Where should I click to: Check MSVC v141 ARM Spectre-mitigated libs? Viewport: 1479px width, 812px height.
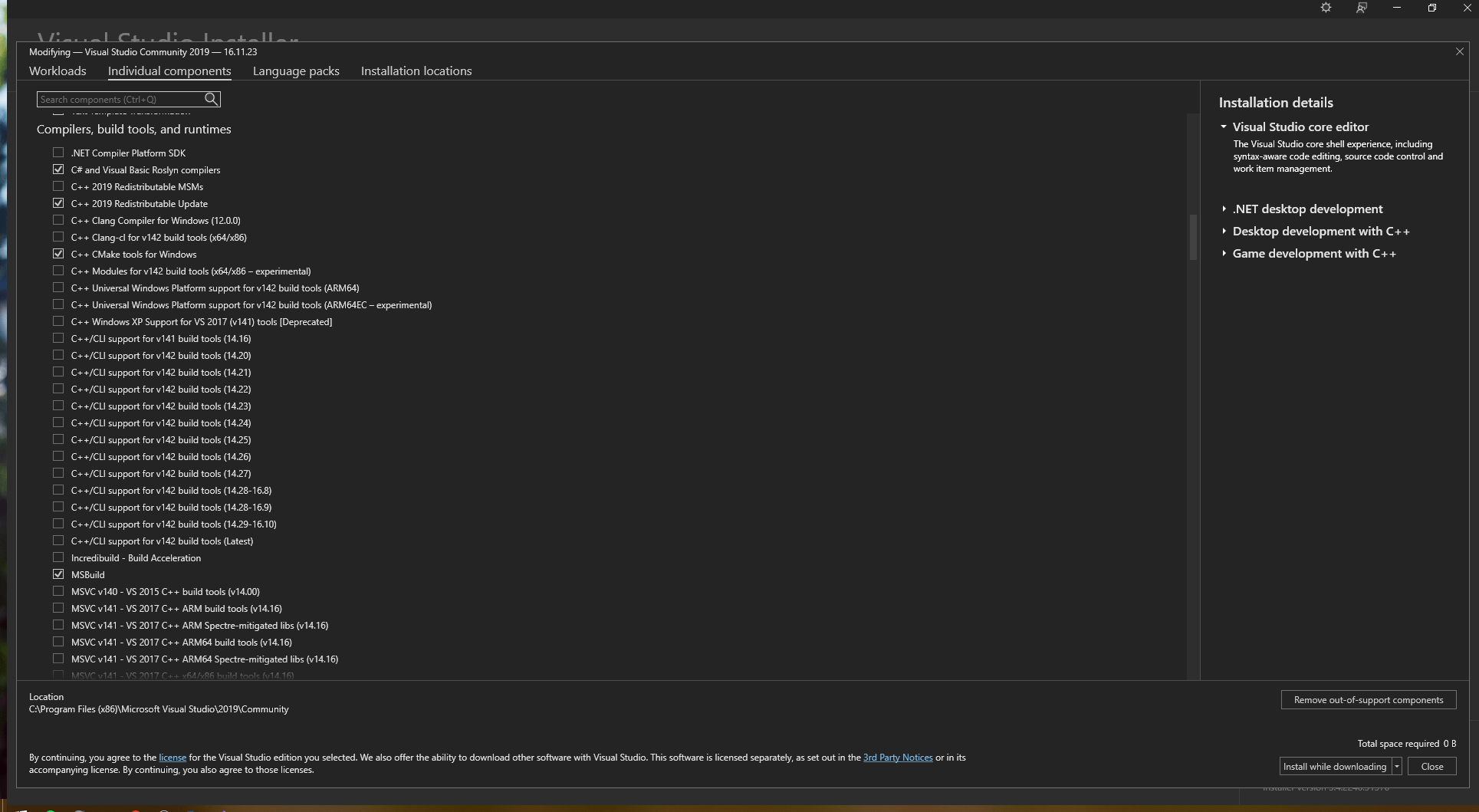58,625
